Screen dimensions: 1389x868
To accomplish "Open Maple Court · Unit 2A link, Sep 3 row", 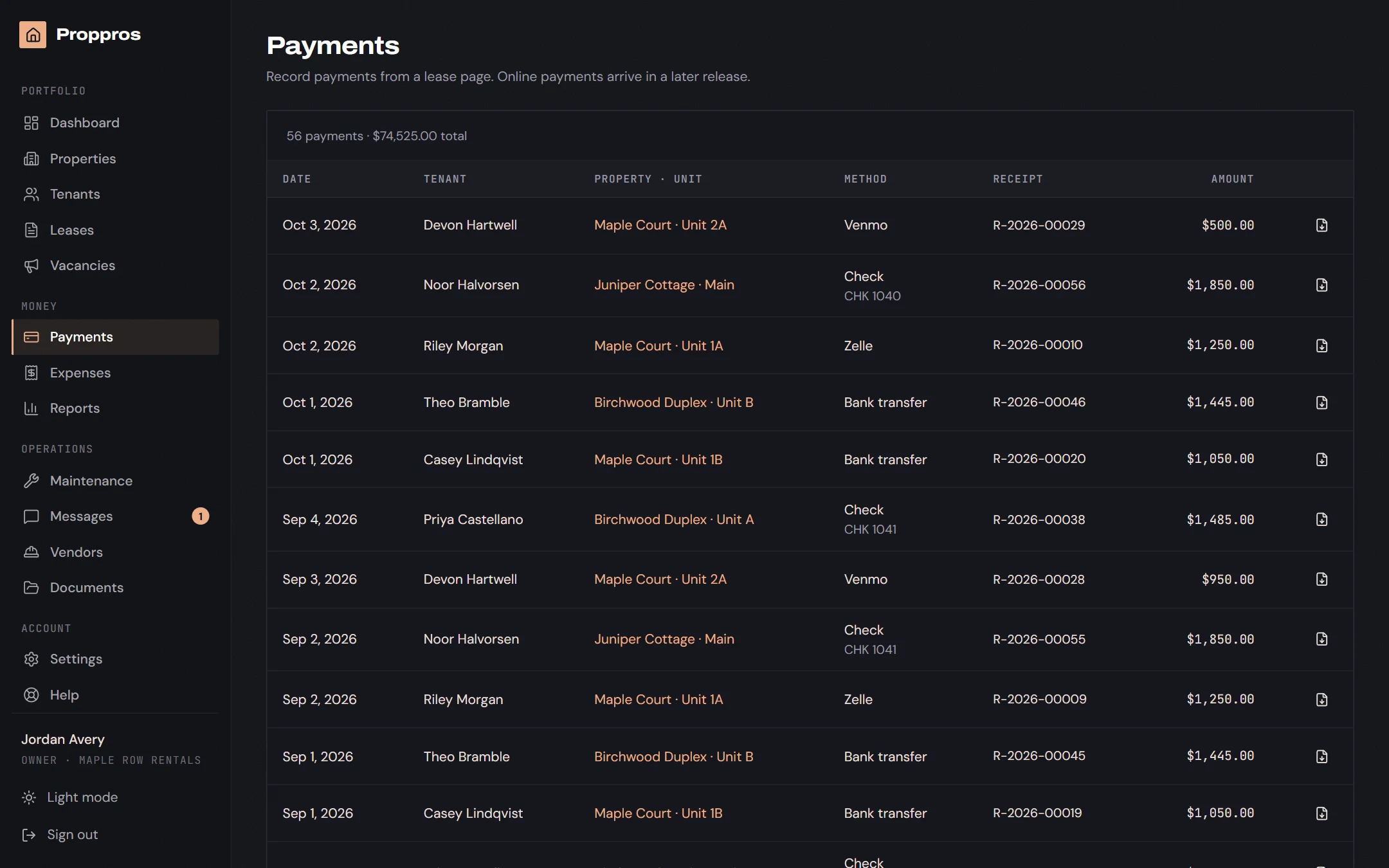I will pyautogui.click(x=660, y=579).
